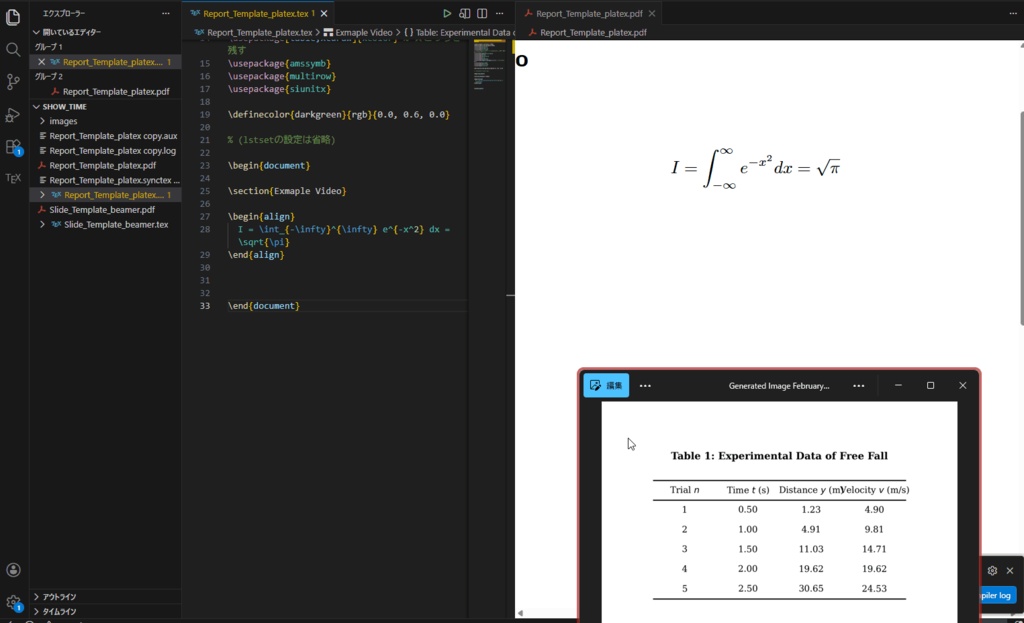The height and width of the screenshot is (623, 1024).
Task: Open the Source Control view
Action: click(x=13, y=82)
